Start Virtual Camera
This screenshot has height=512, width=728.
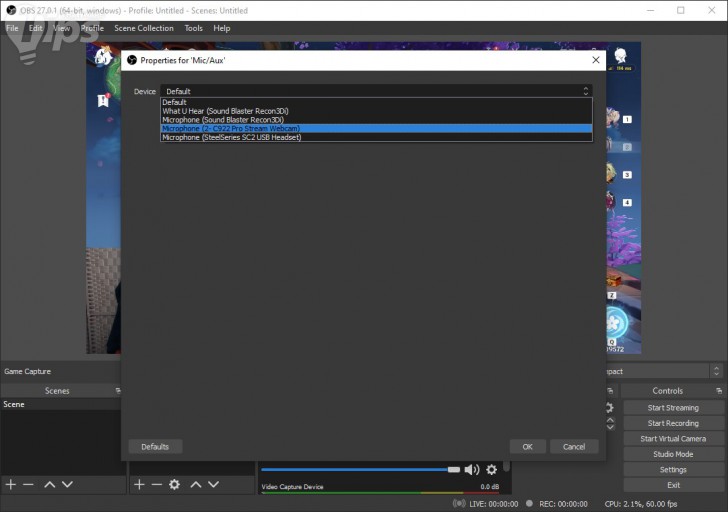tap(673, 439)
